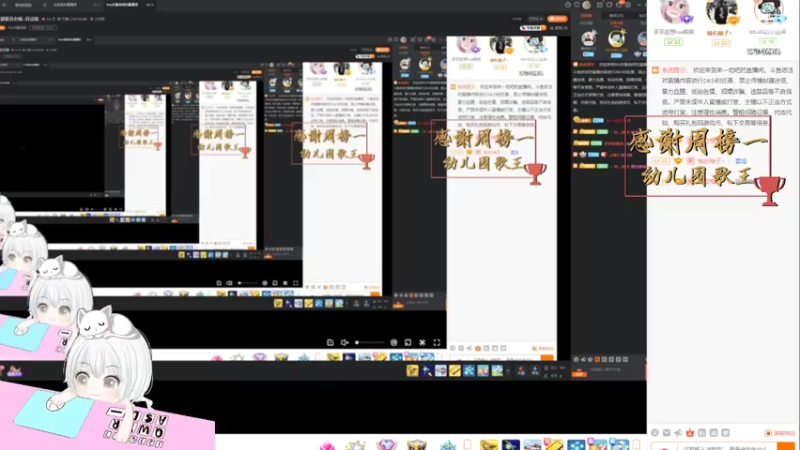The height and width of the screenshot is (450, 800).
Task: Pick the yellow ticket gift in dark nested gift bar
Action: coord(455,370)
